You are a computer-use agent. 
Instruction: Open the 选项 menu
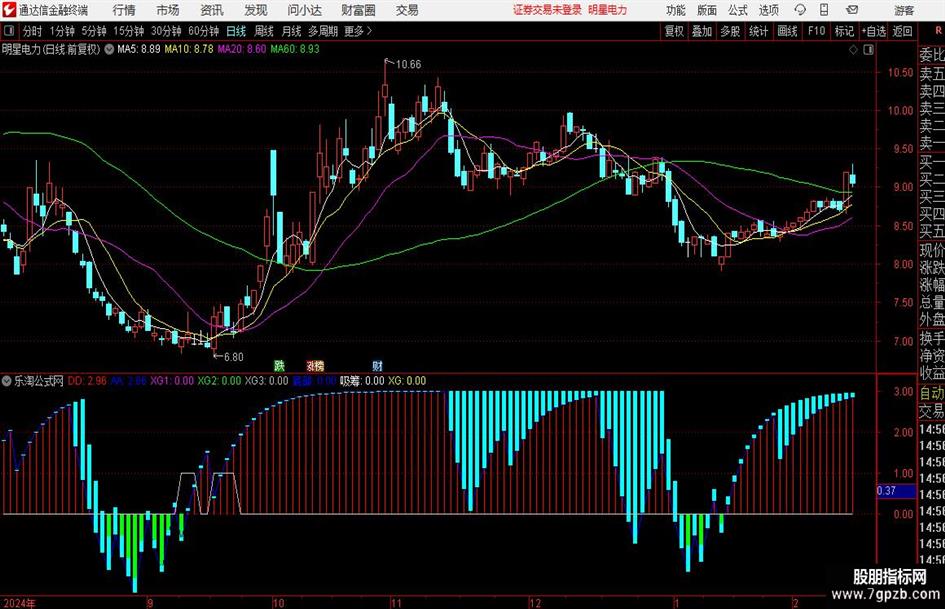point(768,10)
